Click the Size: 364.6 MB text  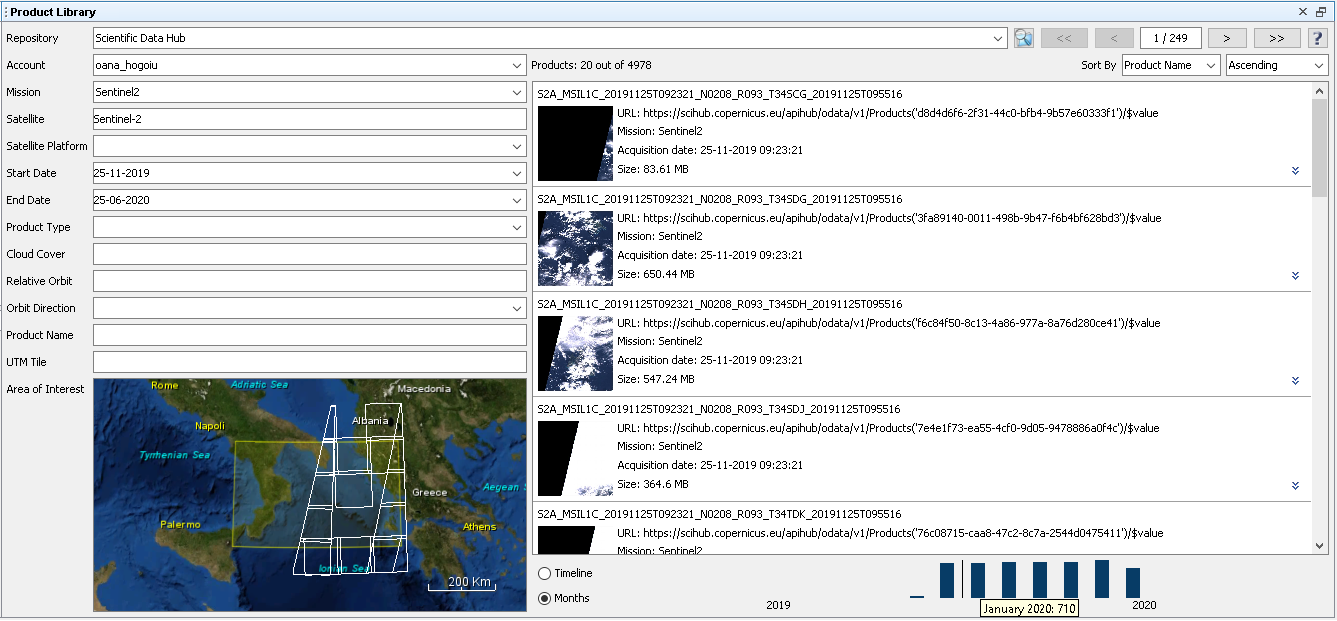[x=652, y=484]
